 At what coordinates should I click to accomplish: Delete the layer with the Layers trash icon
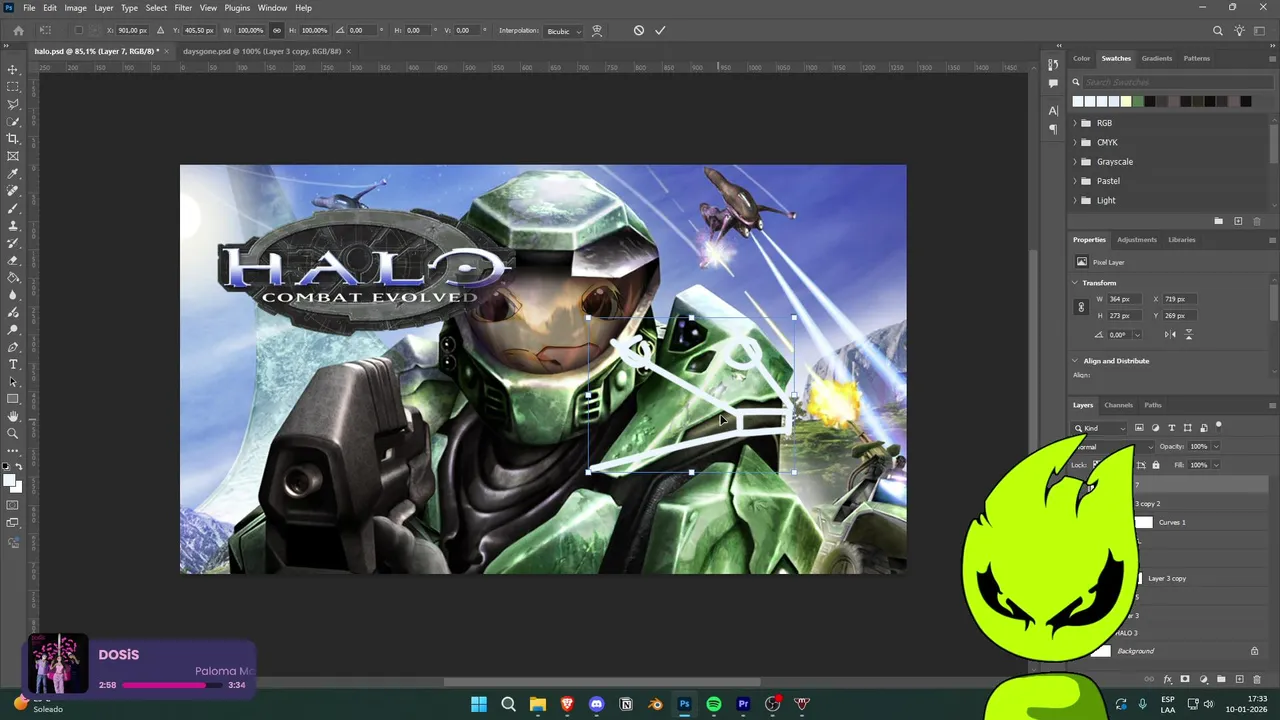tap(1256, 679)
